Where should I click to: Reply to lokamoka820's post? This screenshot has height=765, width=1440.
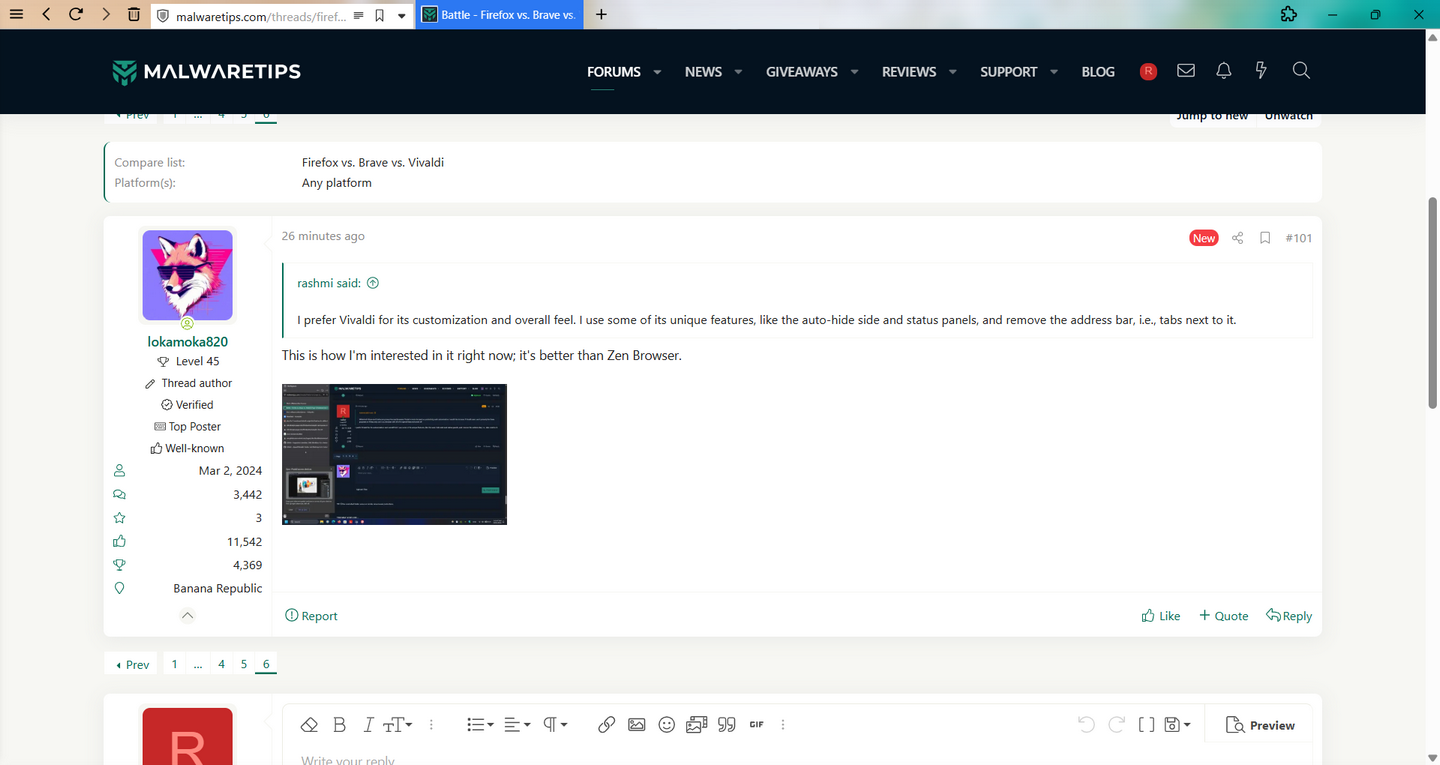(1289, 616)
